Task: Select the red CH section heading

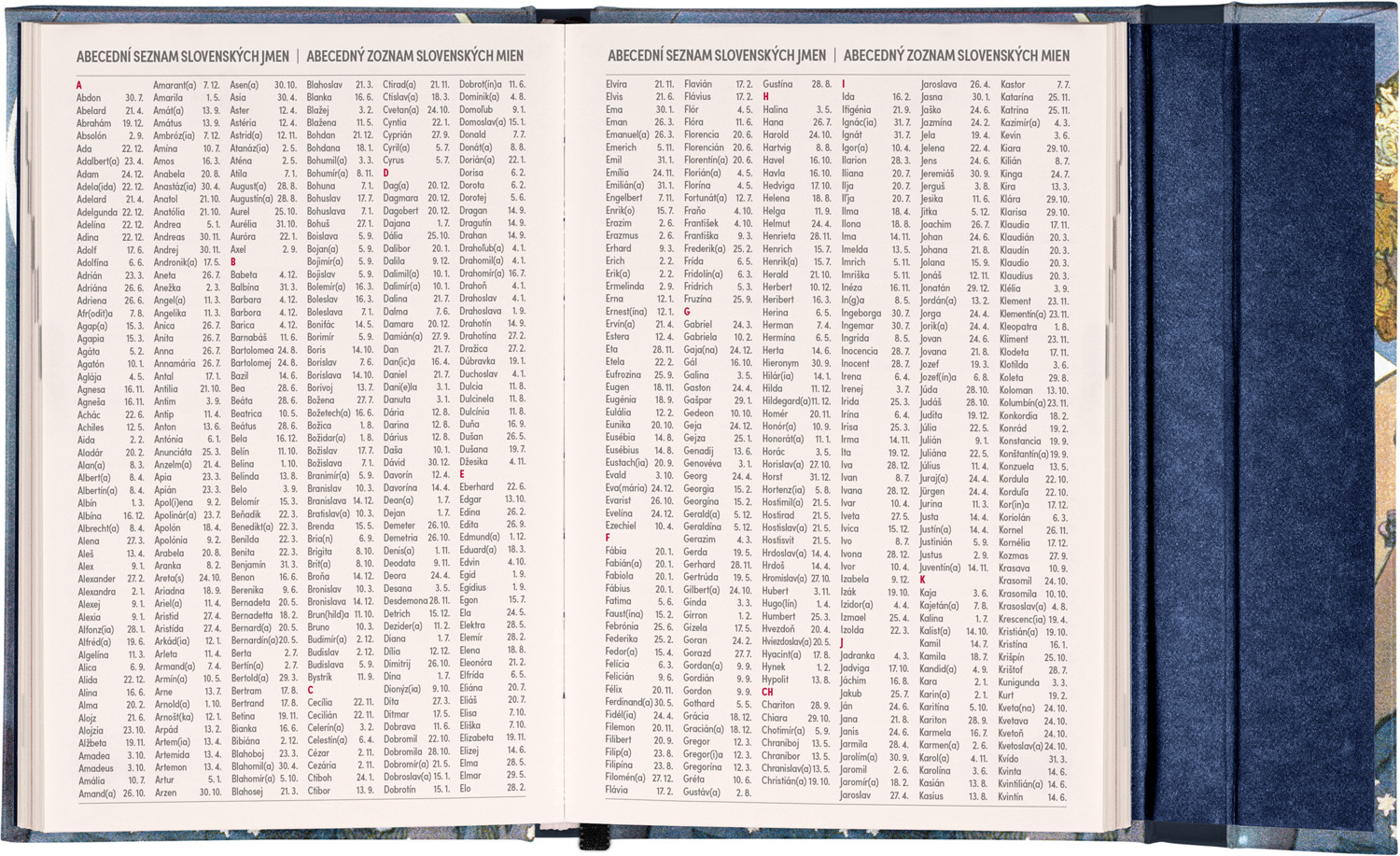Action: pos(768,693)
